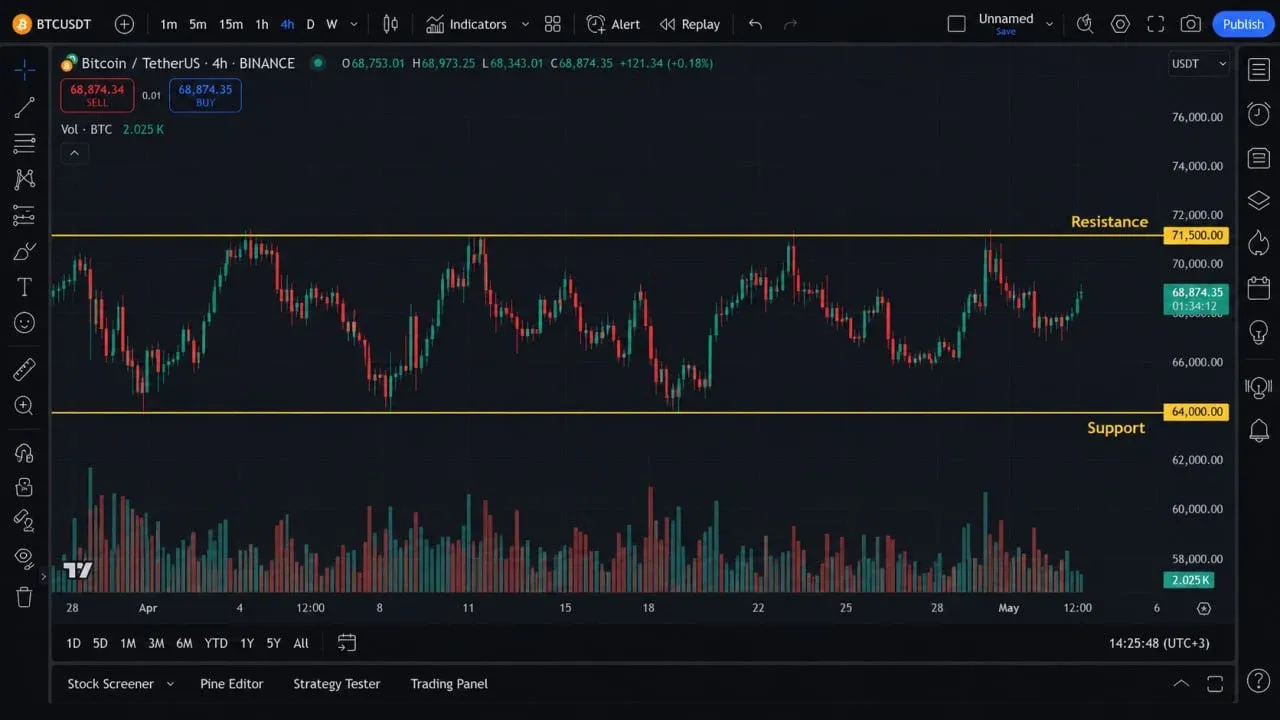Open the notifications bell icon
Image resolution: width=1280 pixels, height=720 pixels.
[x=1258, y=431]
